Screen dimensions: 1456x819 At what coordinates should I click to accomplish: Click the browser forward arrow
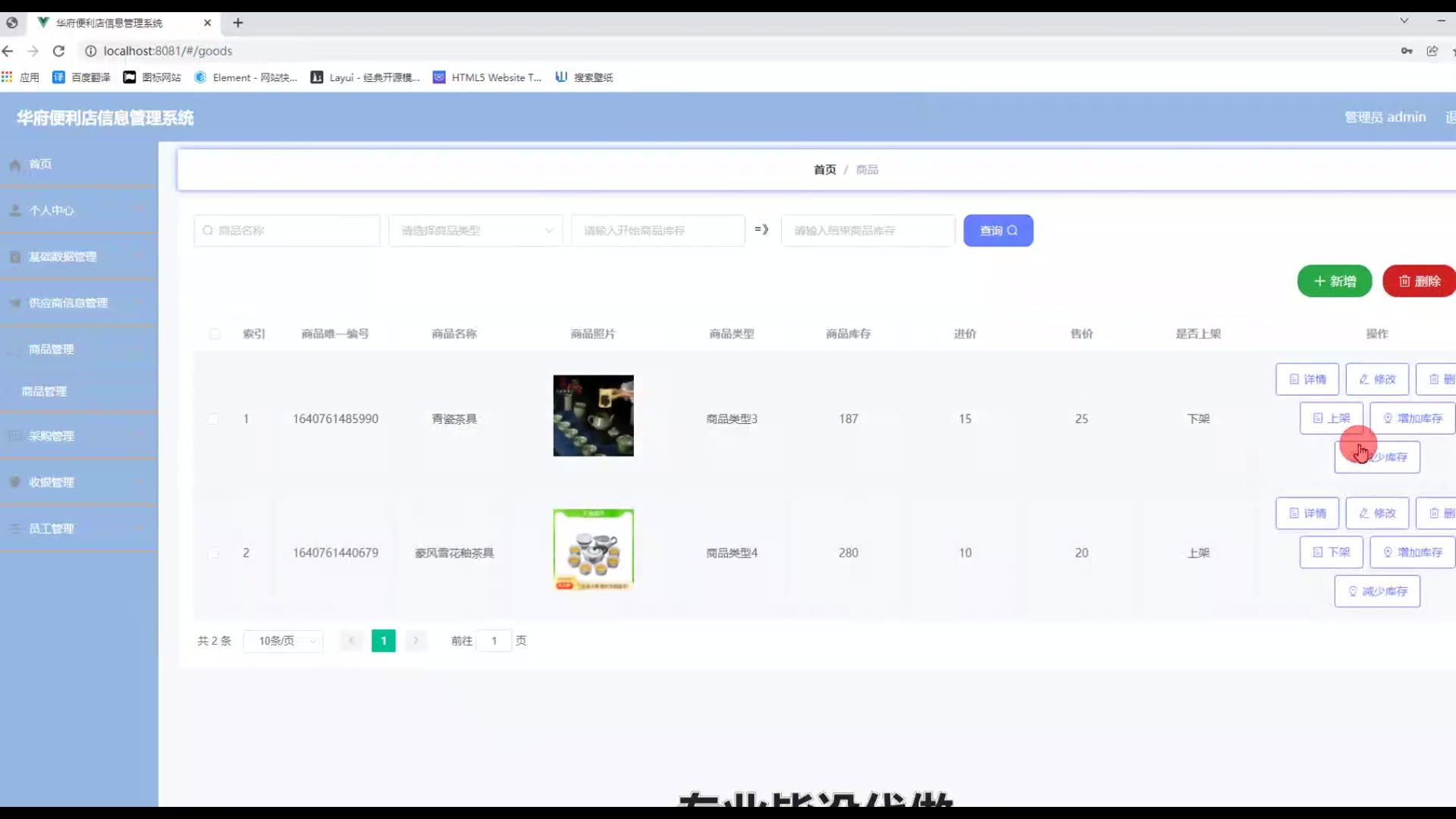coord(33,51)
